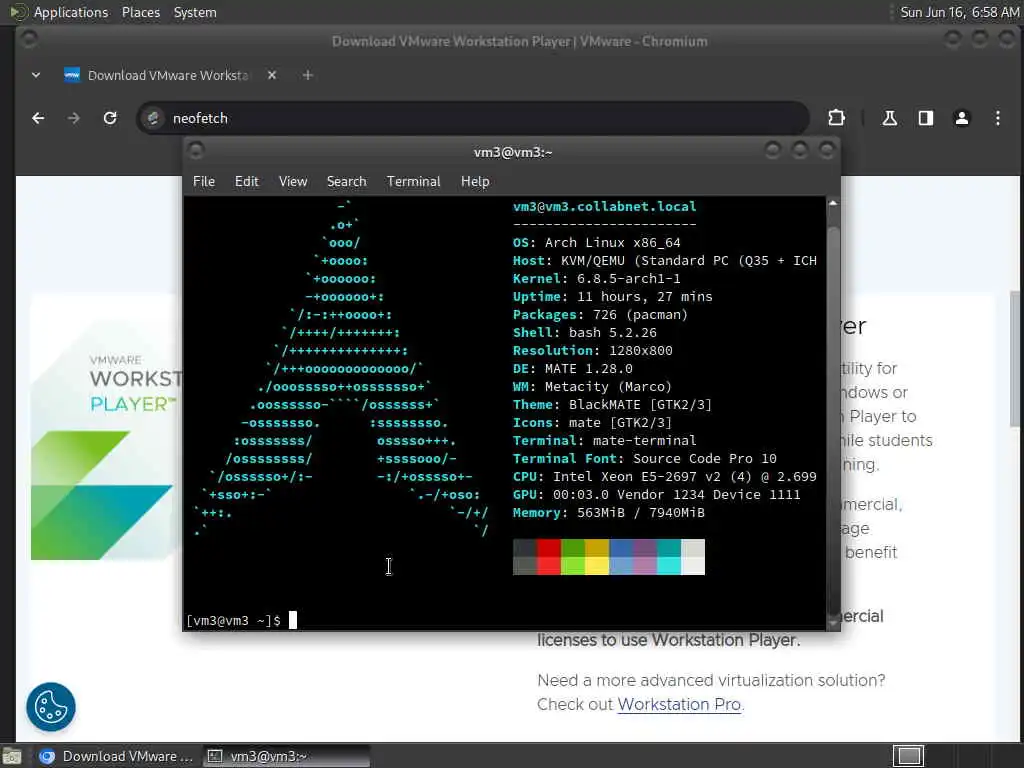The height and width of the screenshot is (768, 1024).
Task: Maximize the Chromium window
Action: 980,40
